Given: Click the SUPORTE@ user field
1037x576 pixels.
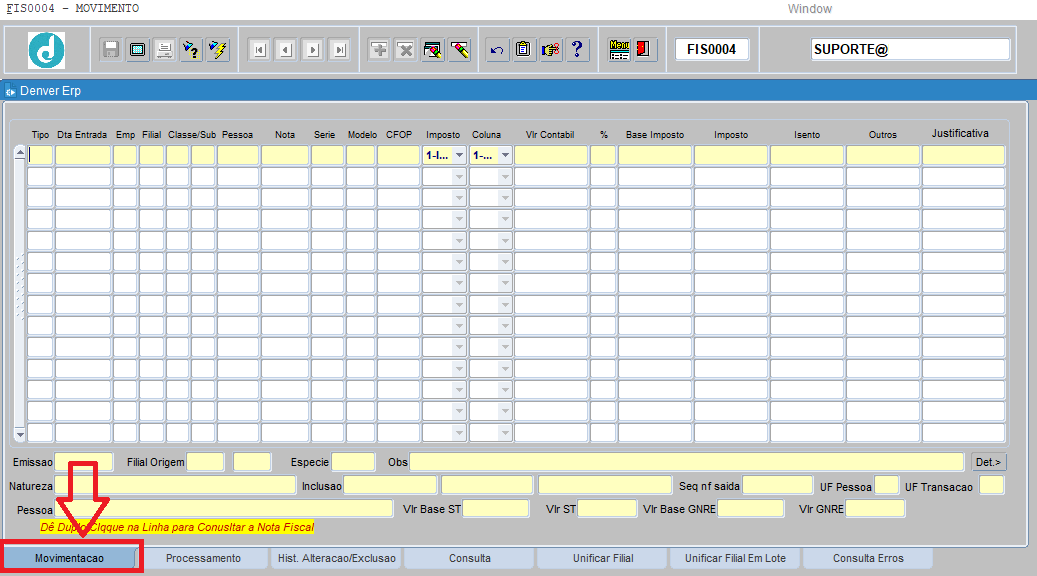Looking at the screenshot, I should tap(910, 50).
